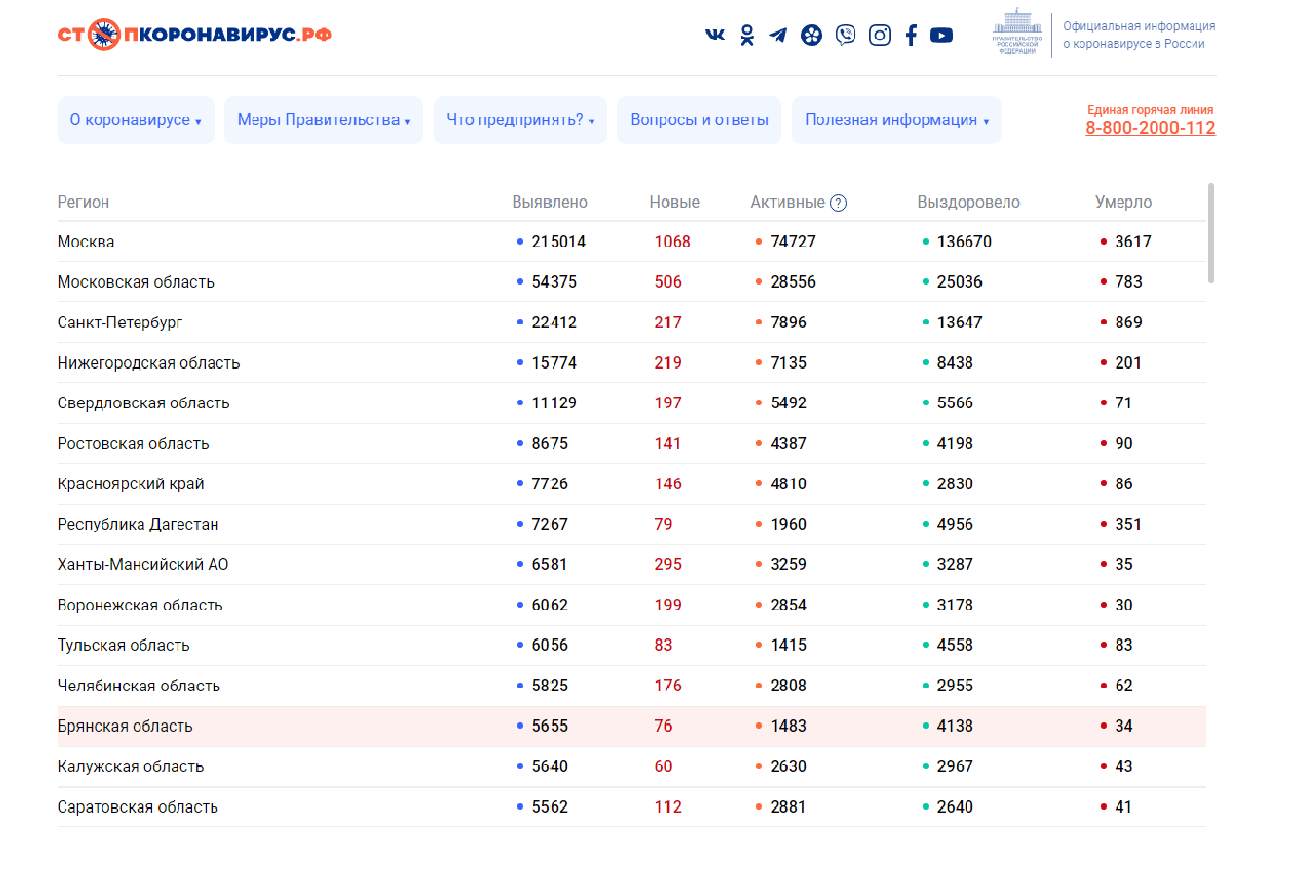Open the Вопросы и ответы page
1290x875 pixels.
[x=700, y=120]
